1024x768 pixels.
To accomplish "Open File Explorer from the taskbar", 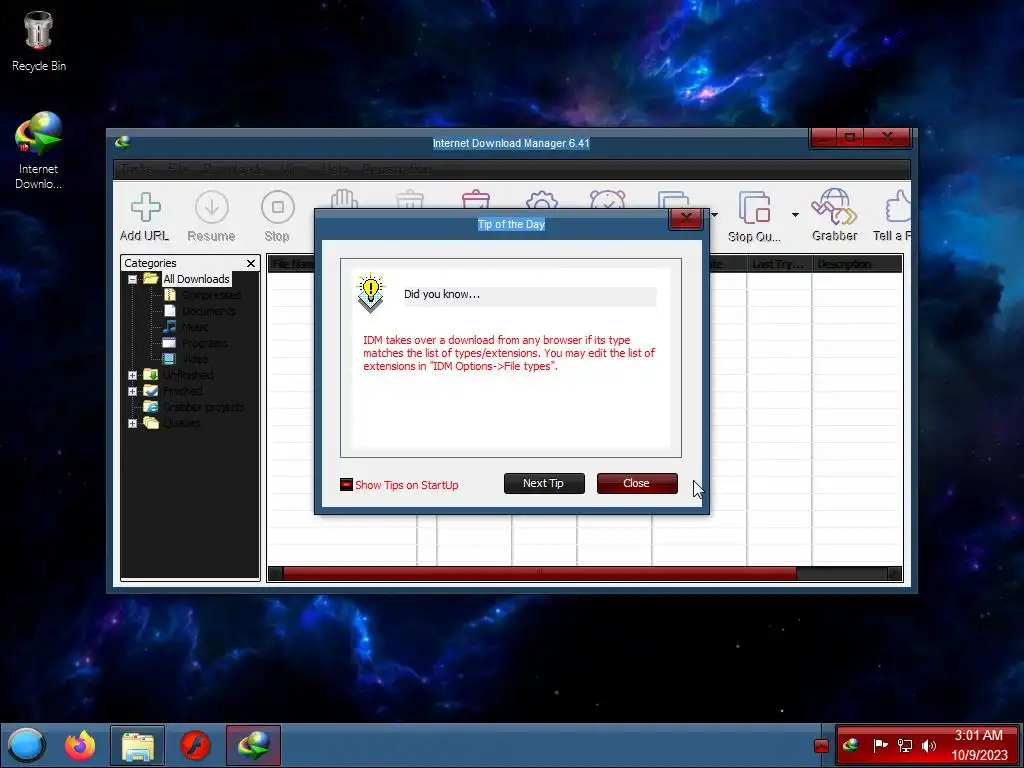I will coord(138,745).
